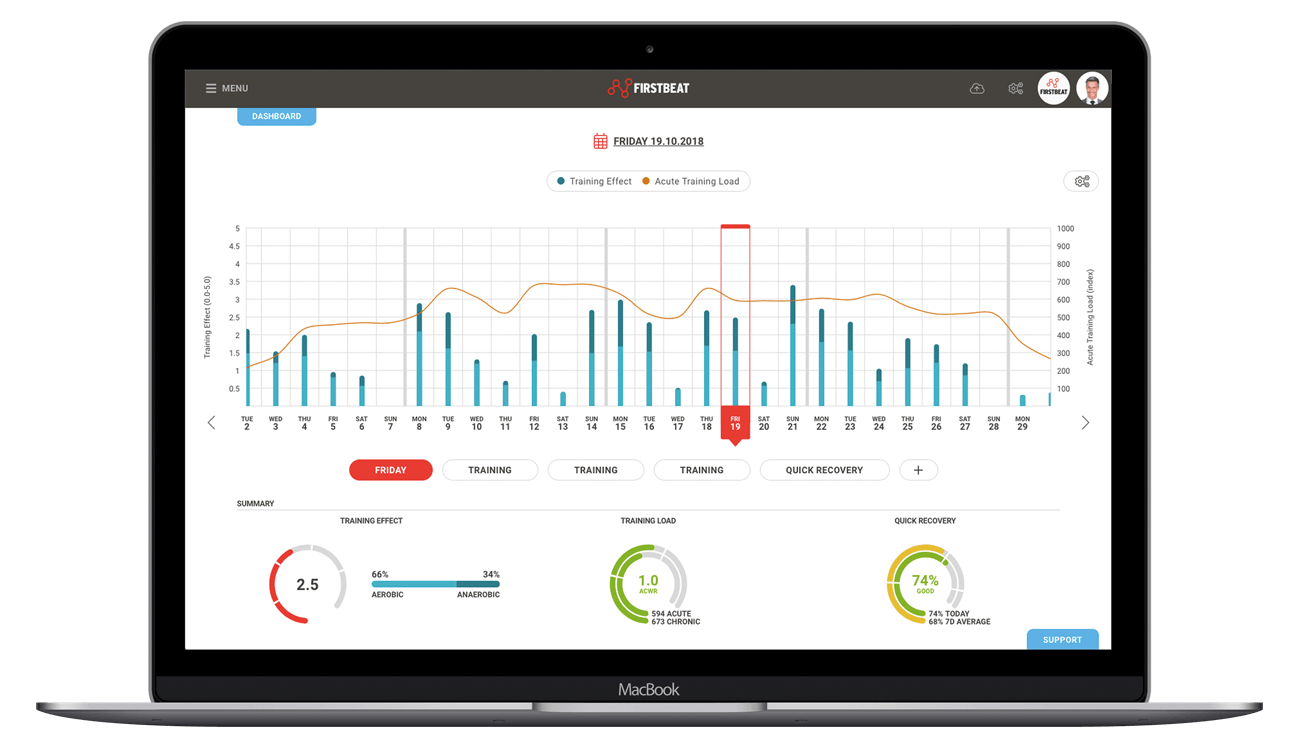Screen dimensions: 1300x748
Task: Select the last TRAINING tab
Action: click(x=702, y=470)
